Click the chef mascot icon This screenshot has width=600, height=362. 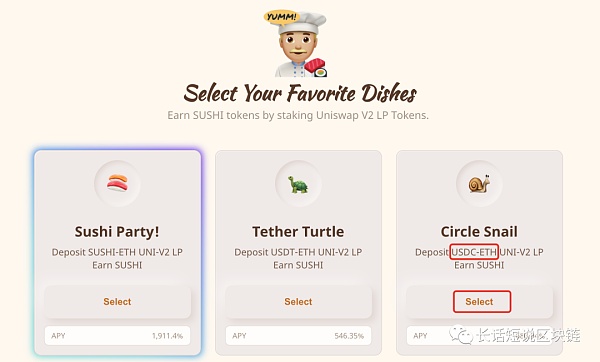coord(302,44)
